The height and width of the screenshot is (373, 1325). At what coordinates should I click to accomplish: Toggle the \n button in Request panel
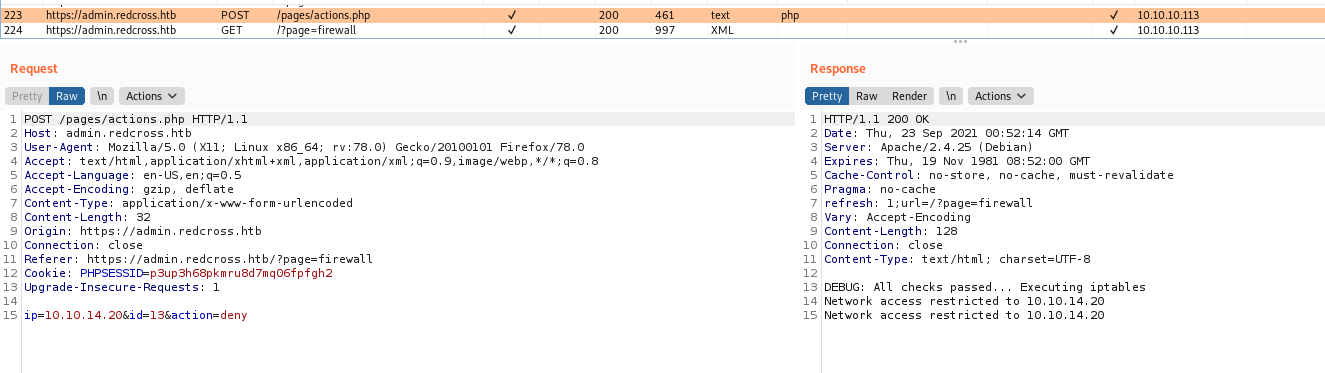click(101, 96)
